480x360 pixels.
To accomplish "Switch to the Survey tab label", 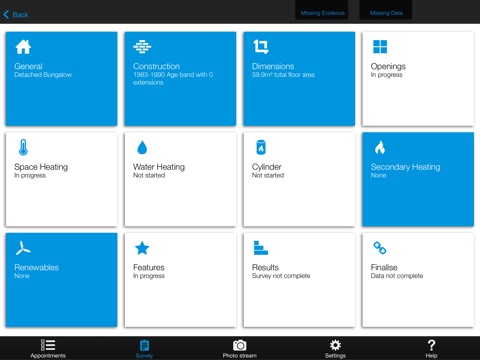I will pos(144,356).
